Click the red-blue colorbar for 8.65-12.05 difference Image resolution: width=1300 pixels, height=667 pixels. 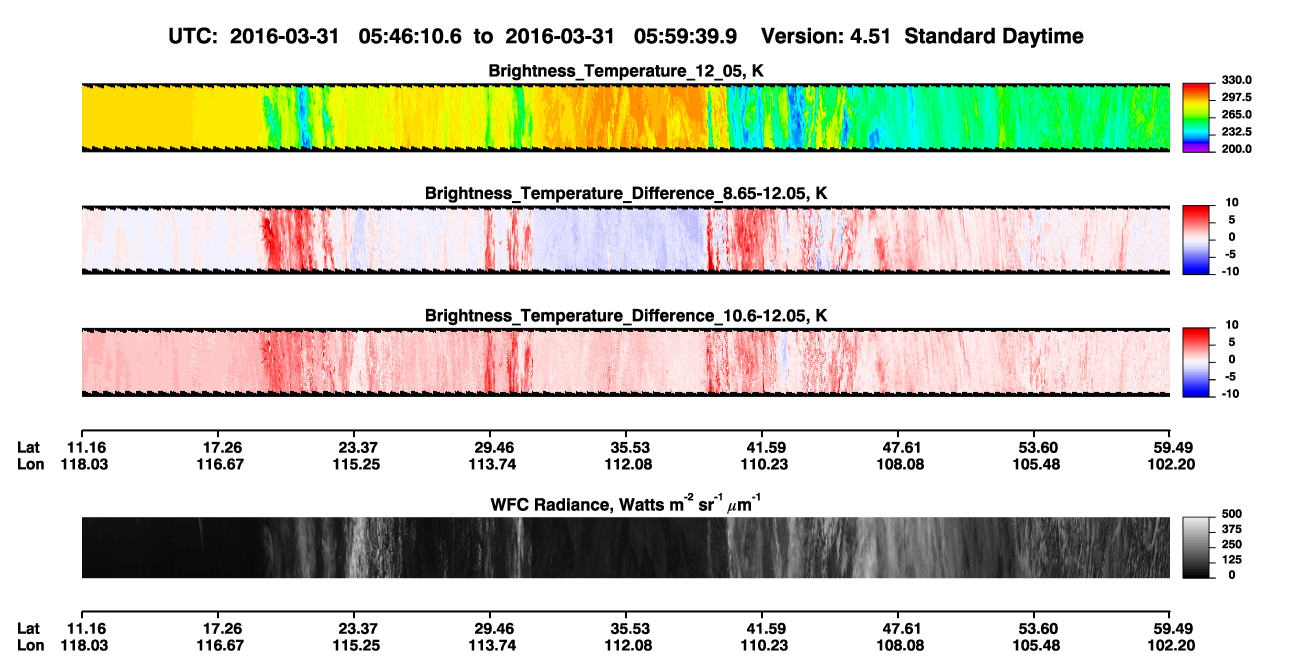click(1196, 240)
